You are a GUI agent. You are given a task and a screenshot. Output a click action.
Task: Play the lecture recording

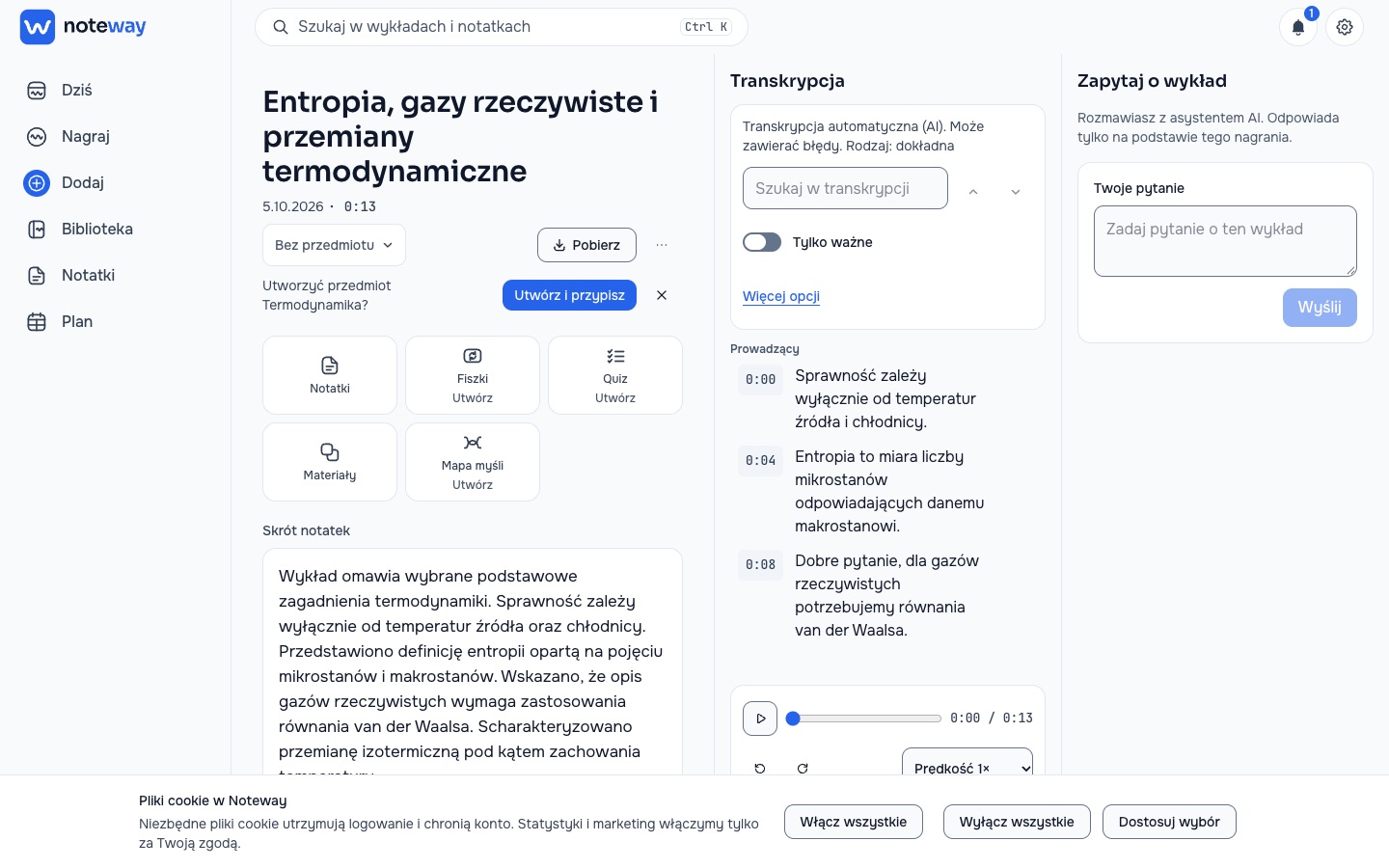pos(760,719)
